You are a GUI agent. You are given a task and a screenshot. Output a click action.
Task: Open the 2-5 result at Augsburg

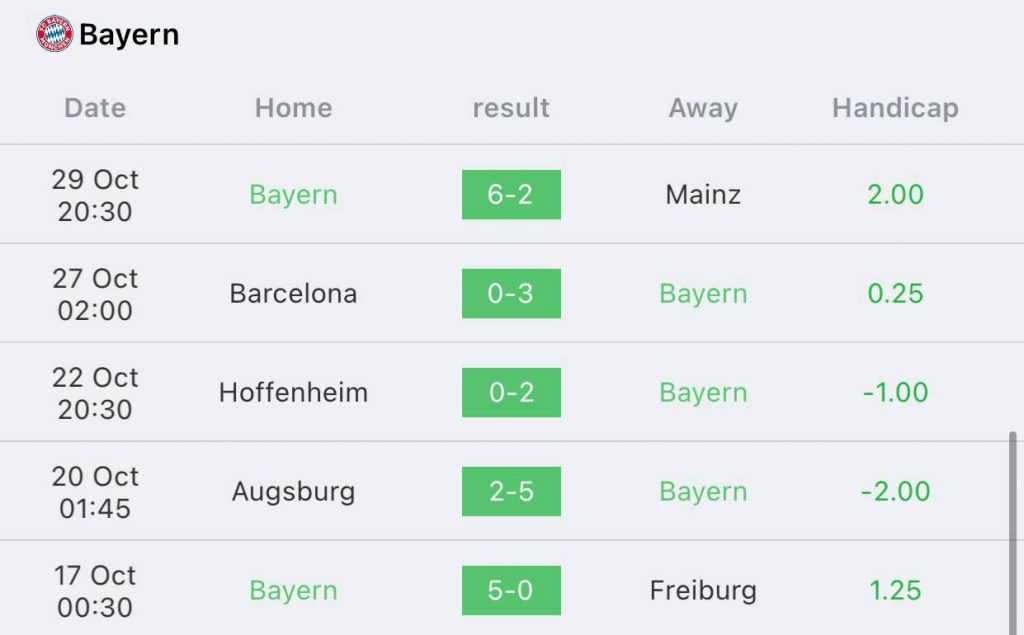(511, 491)
